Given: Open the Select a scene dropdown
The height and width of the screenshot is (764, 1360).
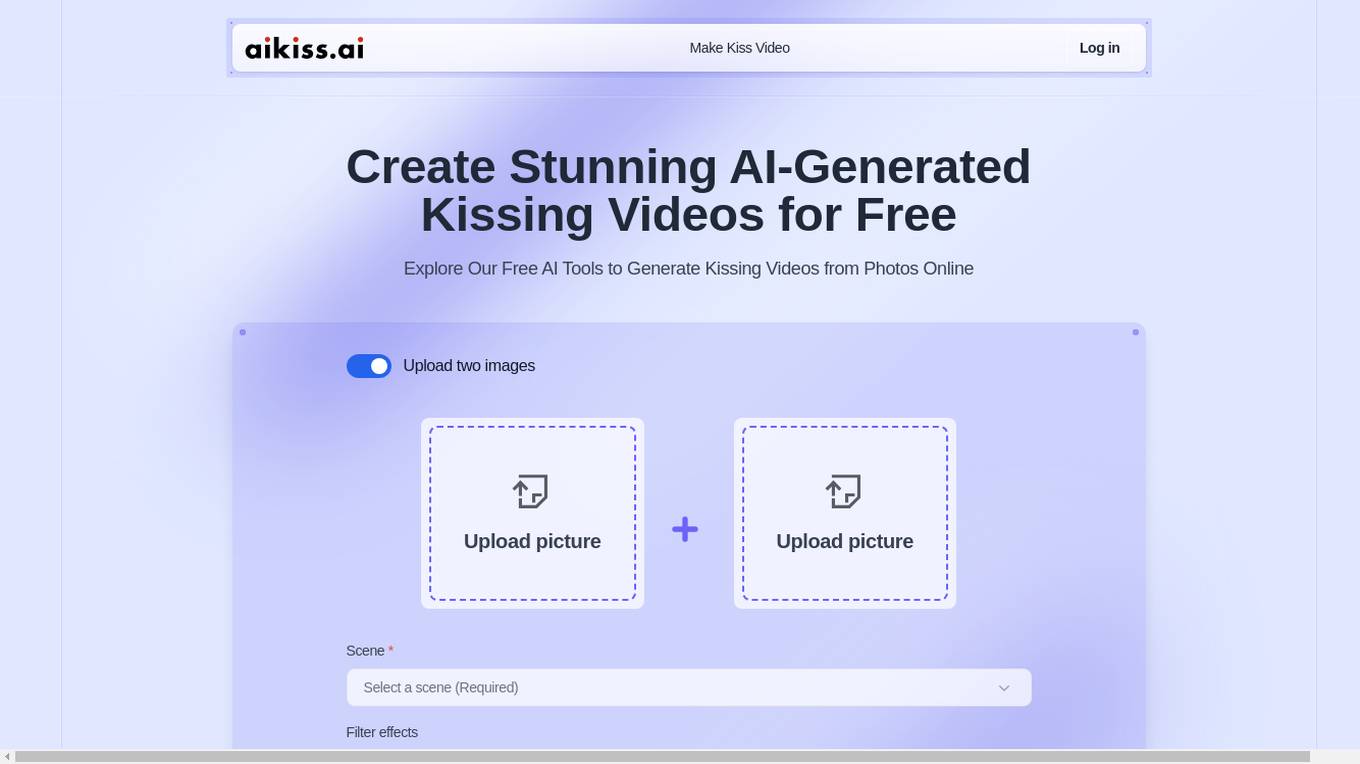Looking at the screenshot, I should click(689, 687).
